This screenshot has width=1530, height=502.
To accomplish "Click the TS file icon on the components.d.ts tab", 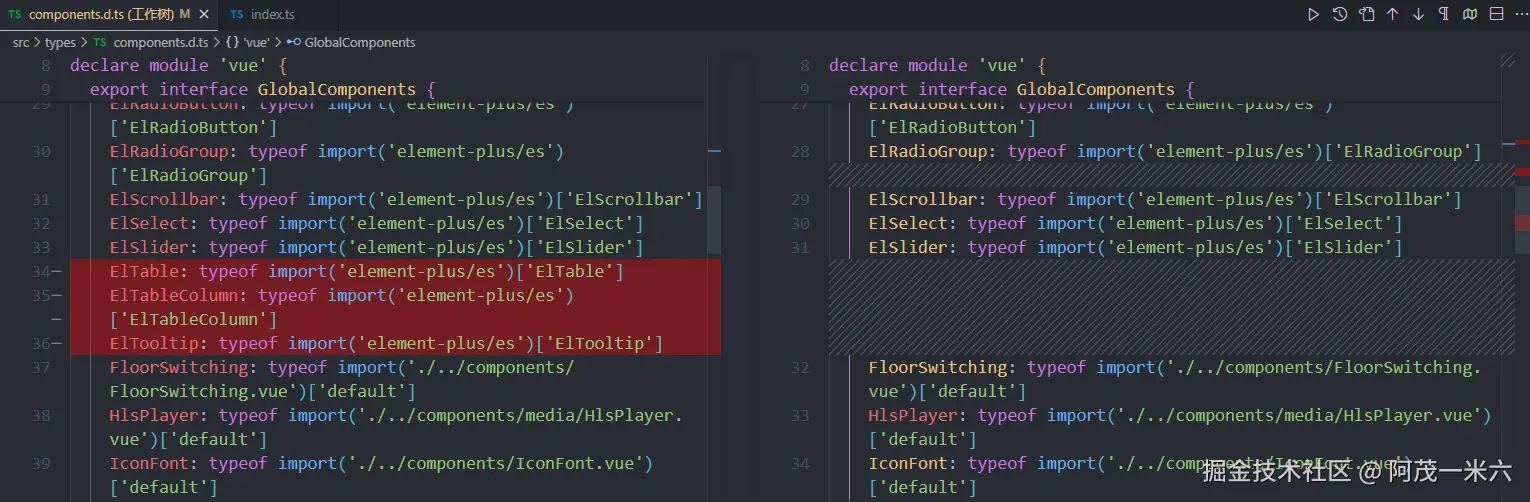I will (15, 15).
